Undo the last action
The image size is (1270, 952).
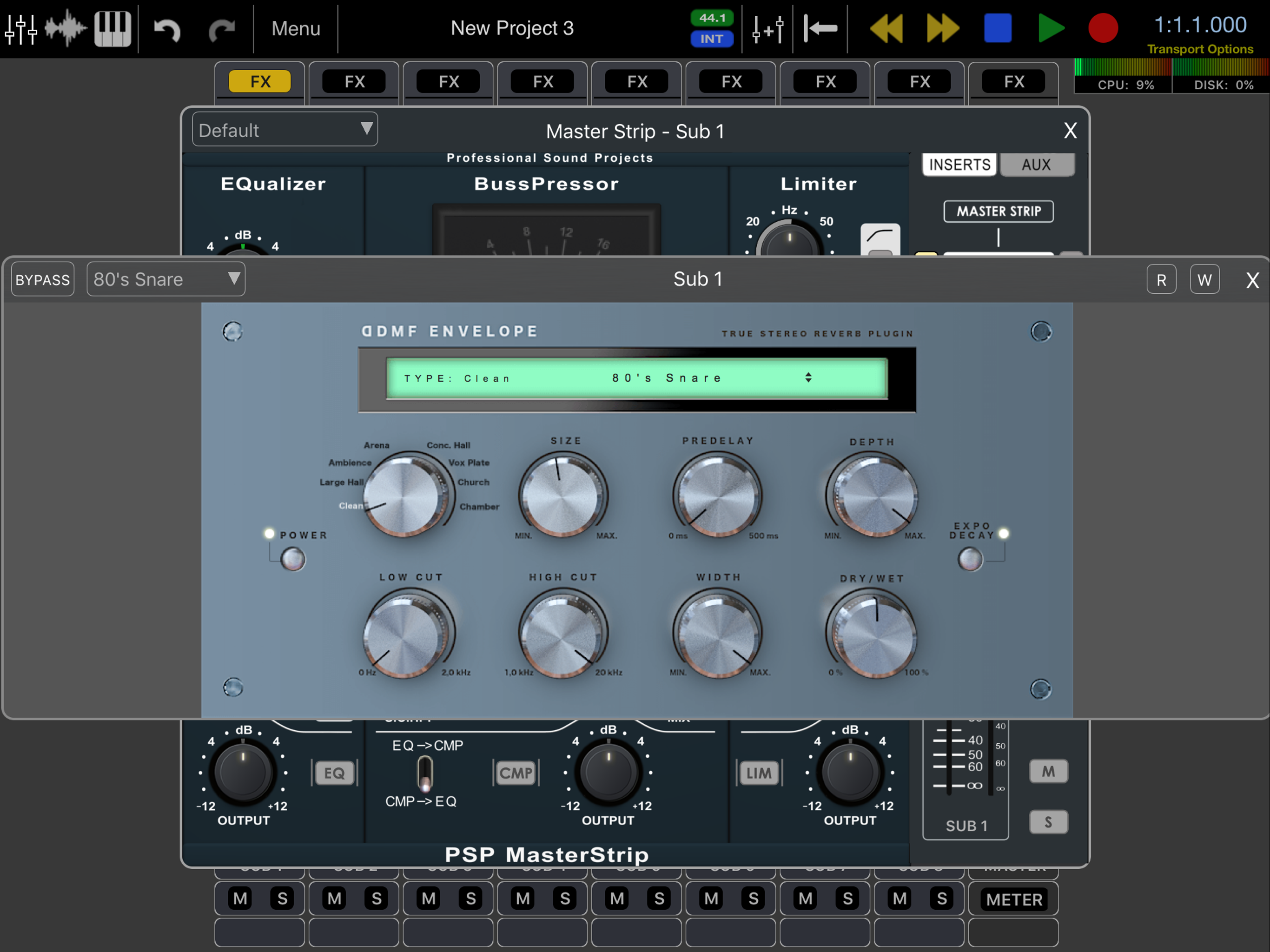[167, 29]
